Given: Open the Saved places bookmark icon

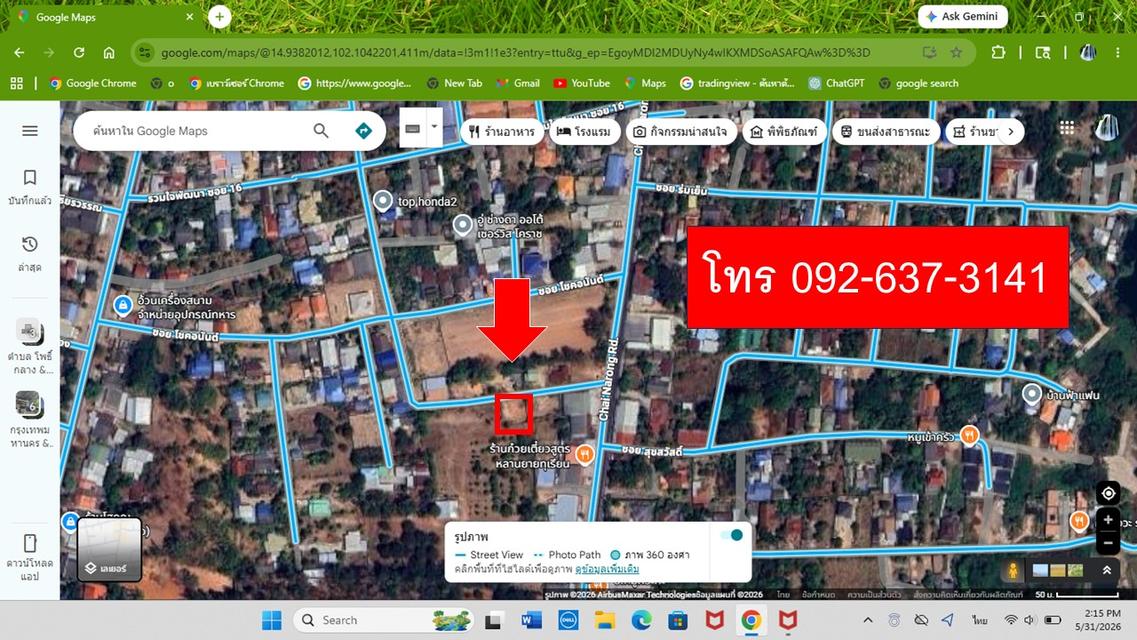Looking at the screenshot, I should (30, 178).
